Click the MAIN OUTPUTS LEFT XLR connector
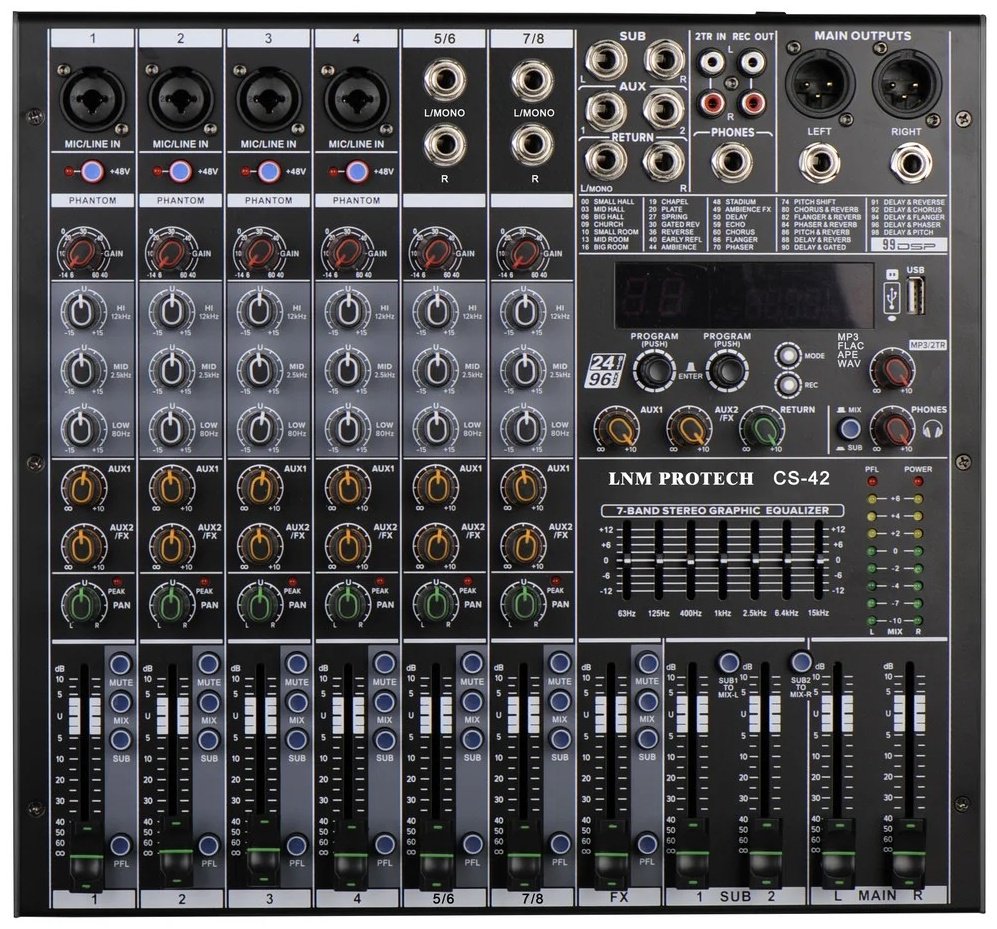This screenshot has width=997, height=929. [x=820, y=84]
